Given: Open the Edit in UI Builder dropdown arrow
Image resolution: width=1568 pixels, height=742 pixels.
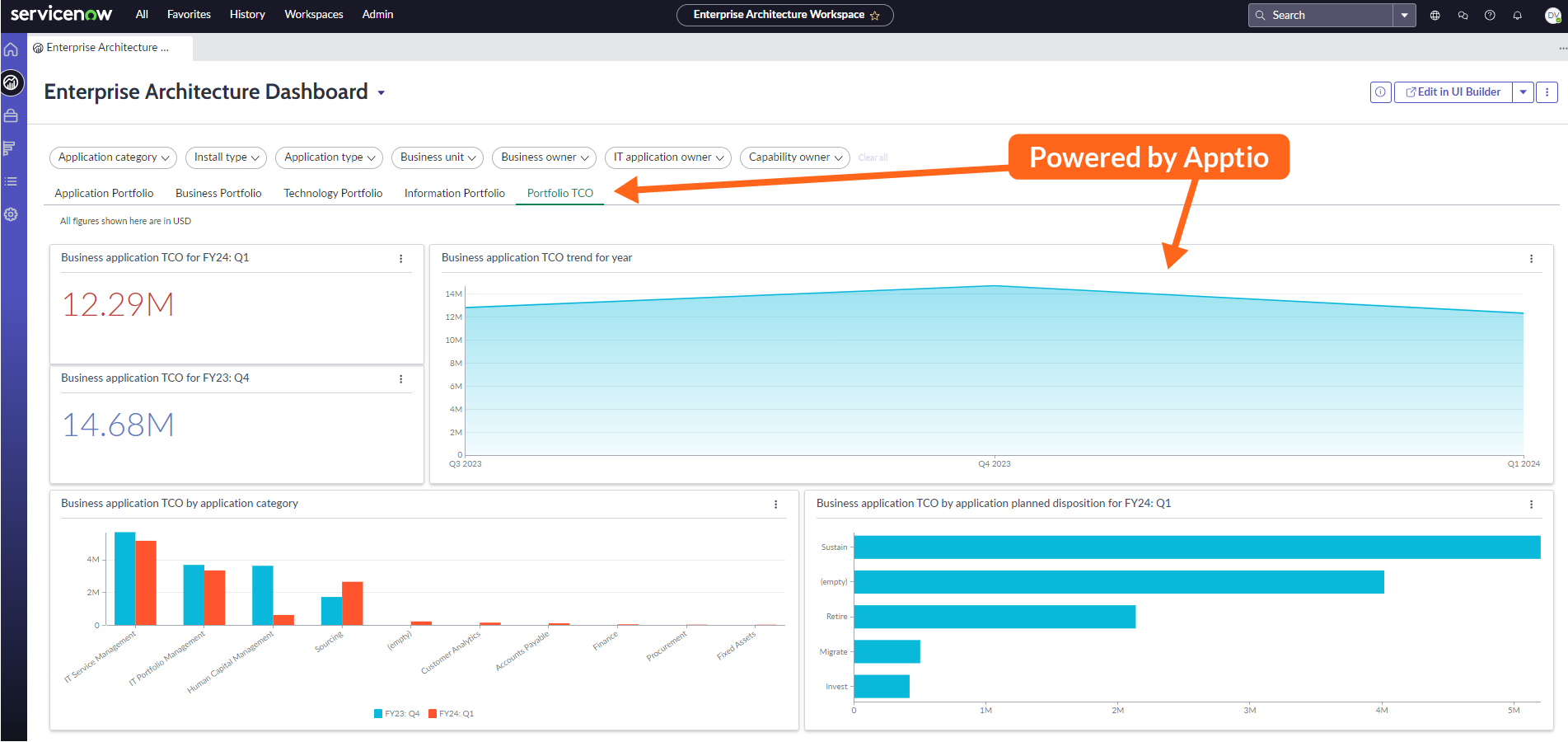Looking at the screenshot, I should point(1524,92).
